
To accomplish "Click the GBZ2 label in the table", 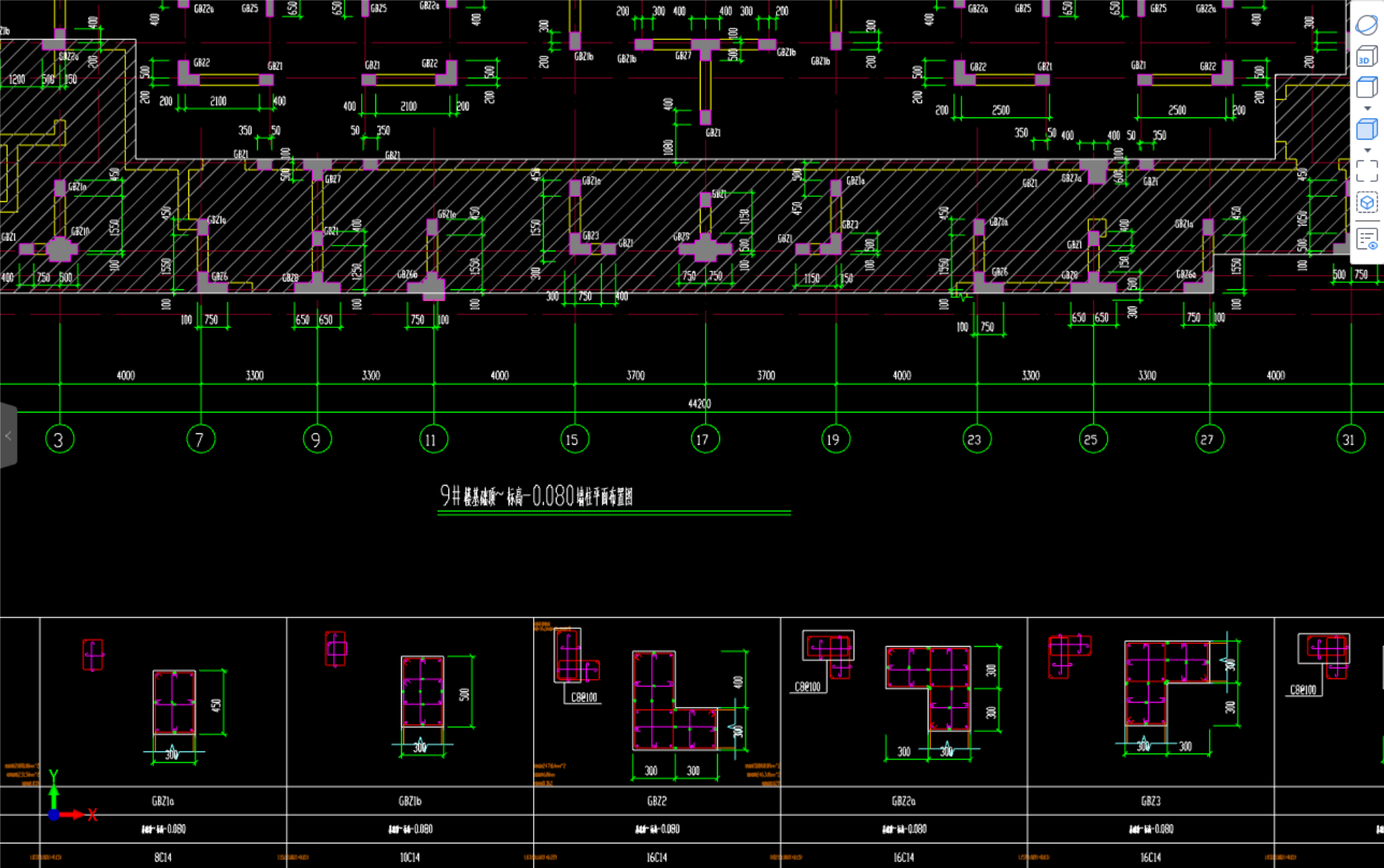I will 657,801.
